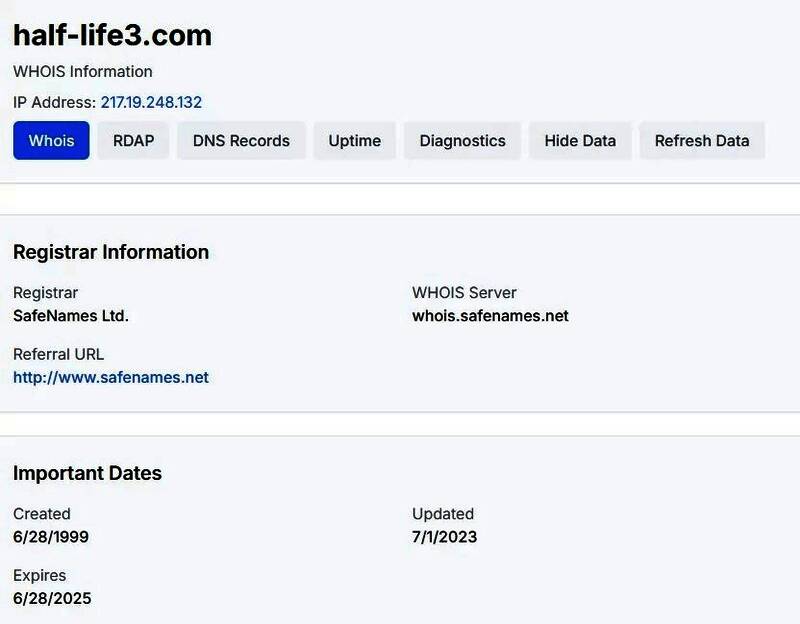Click the half-life3.com domain heading

[112, 36]
